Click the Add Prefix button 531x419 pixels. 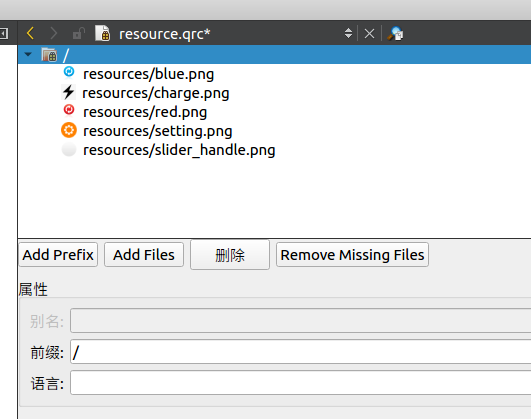pos(58,255)
